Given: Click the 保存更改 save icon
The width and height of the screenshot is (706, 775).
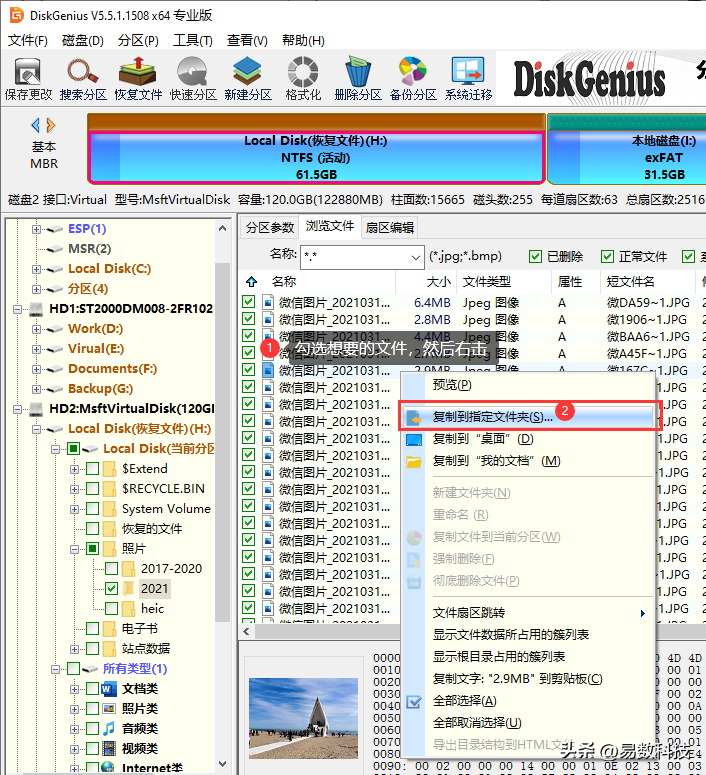Looking at the screenshot, I should click(x=28, y=72).
